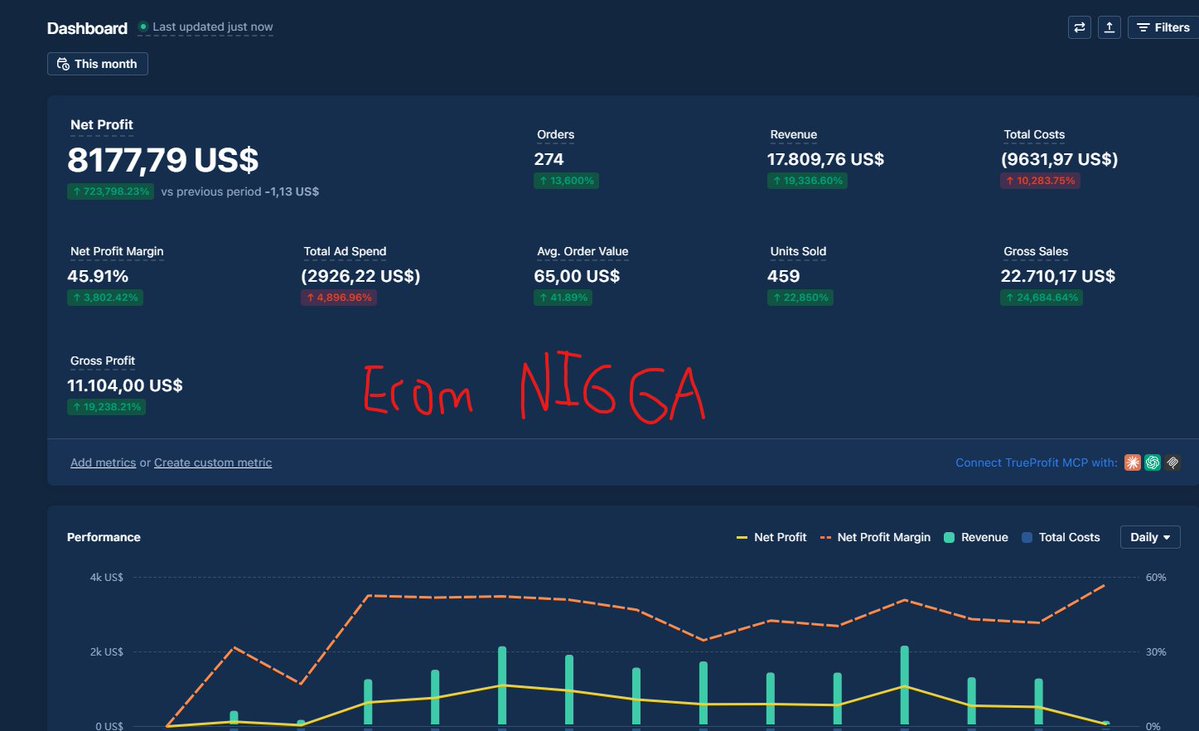1199x731 pixels.
Task: Click the red 10,283.75% costs change badge
Action: [x=1040, y=181]
